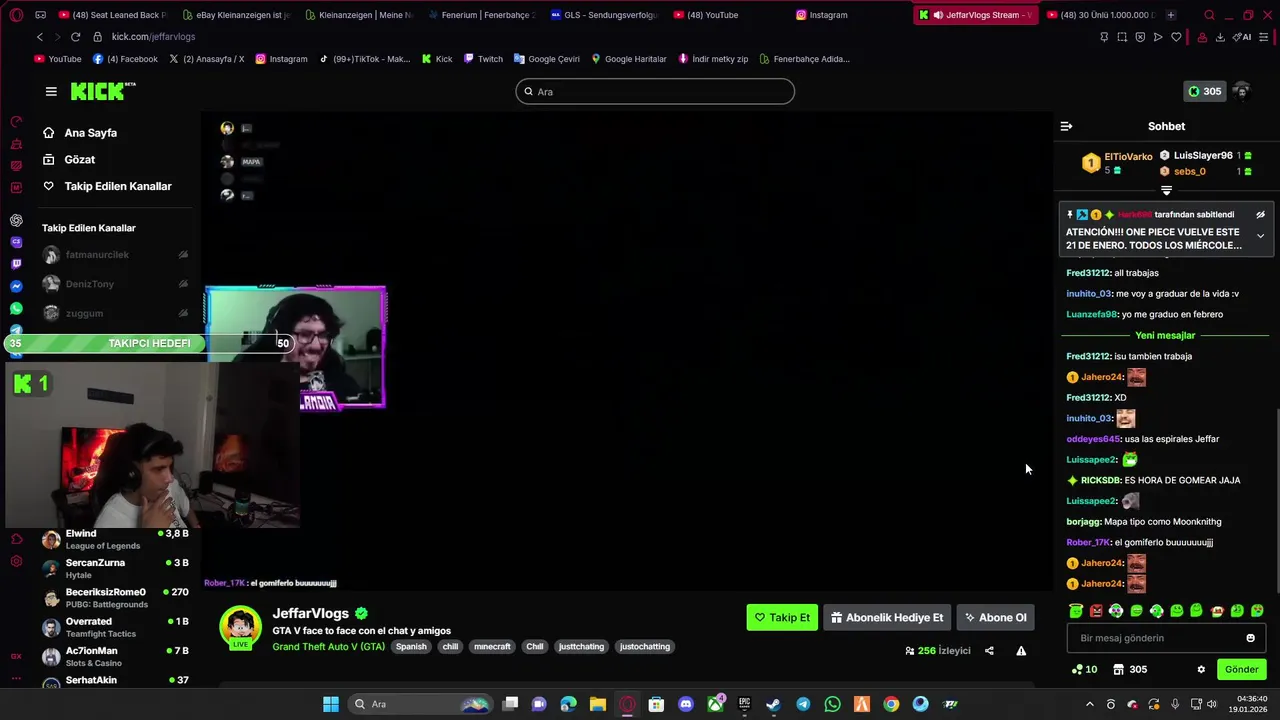1280x720 pixels.
Task: Click the Spanish tag
Action: [411, 646]
